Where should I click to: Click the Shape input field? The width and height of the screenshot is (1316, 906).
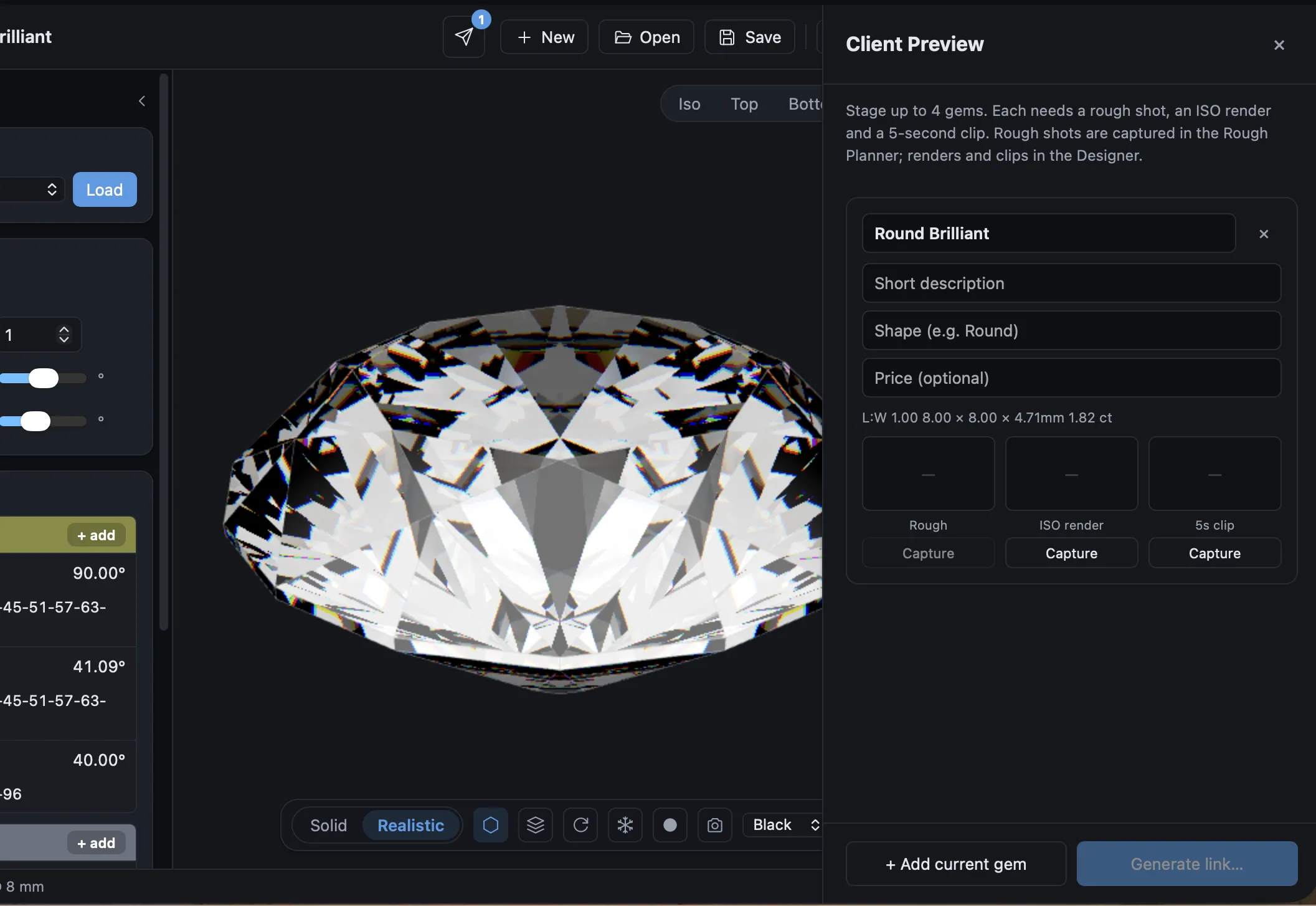coord(1071,330)
